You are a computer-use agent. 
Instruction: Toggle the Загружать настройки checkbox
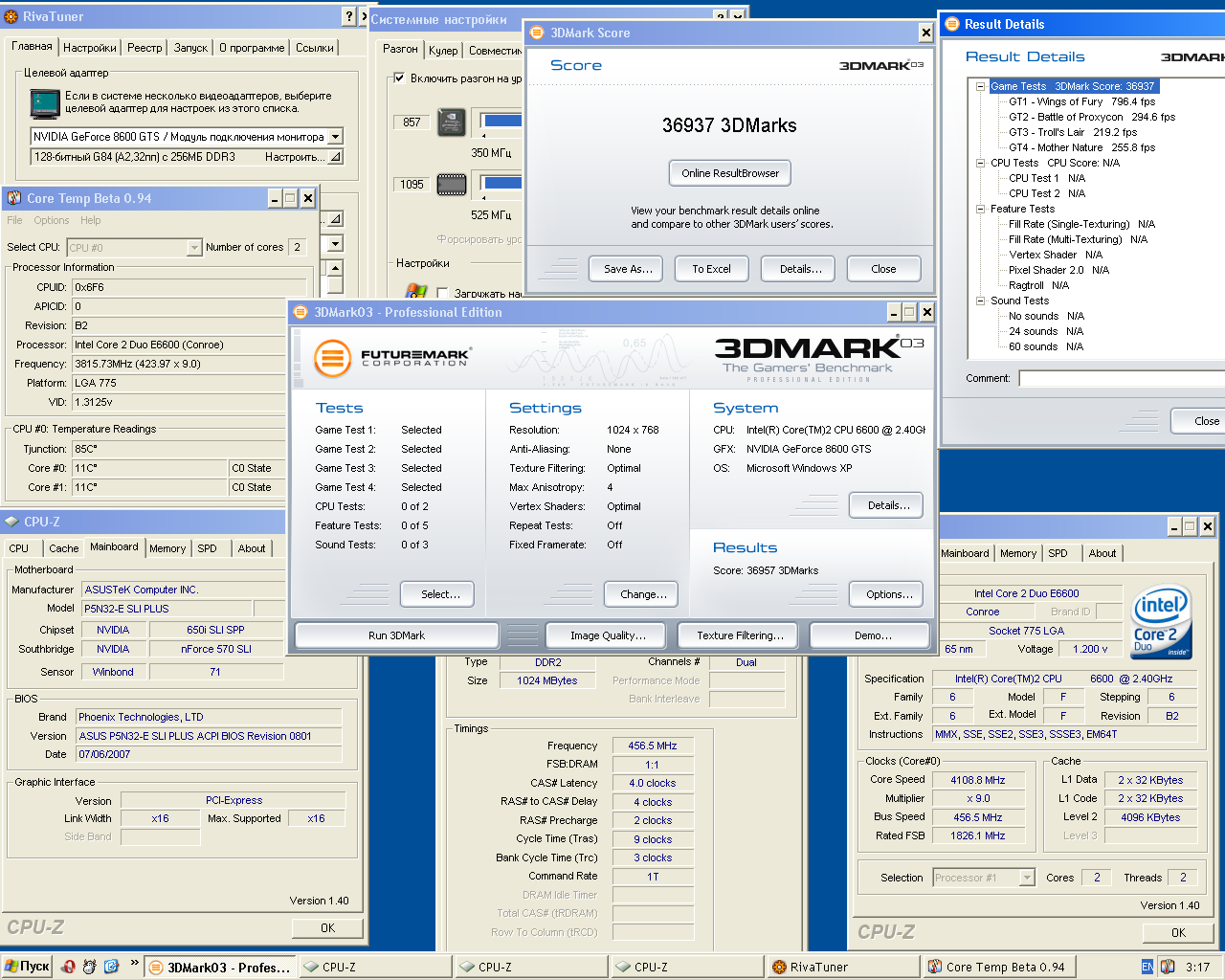click(x=442, y=293)
